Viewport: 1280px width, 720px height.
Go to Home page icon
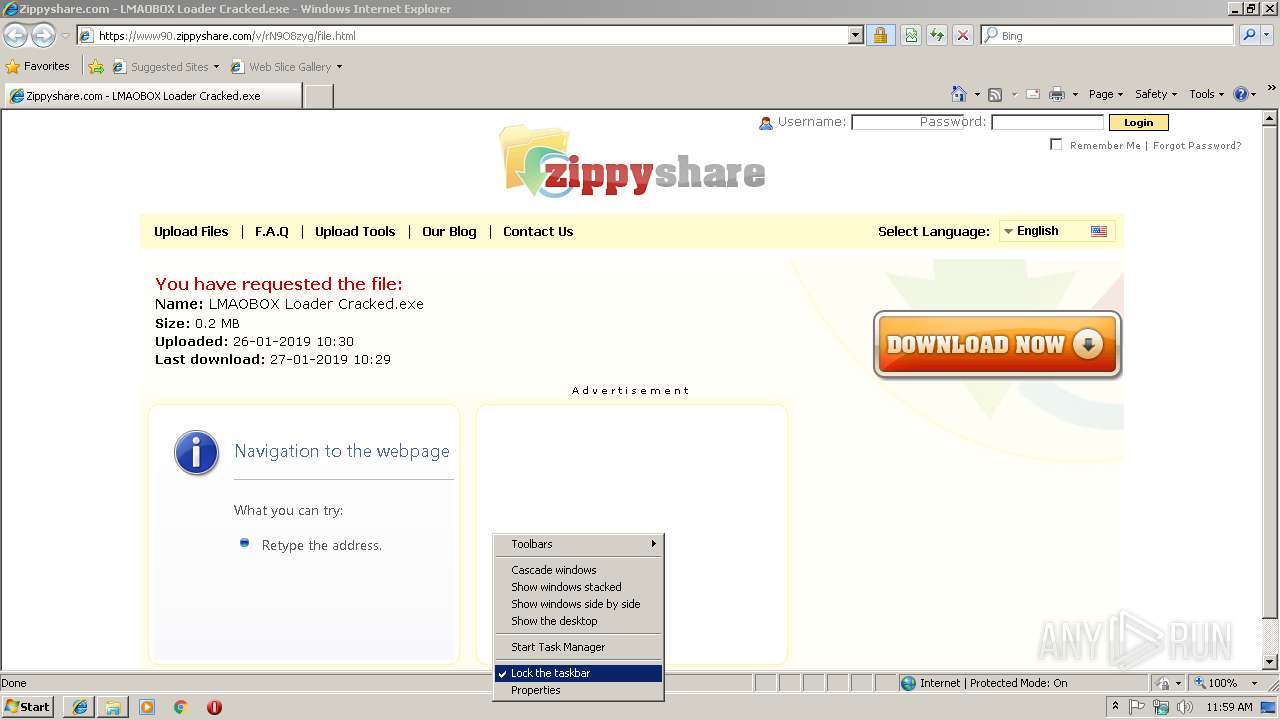(x=959, y=94)
